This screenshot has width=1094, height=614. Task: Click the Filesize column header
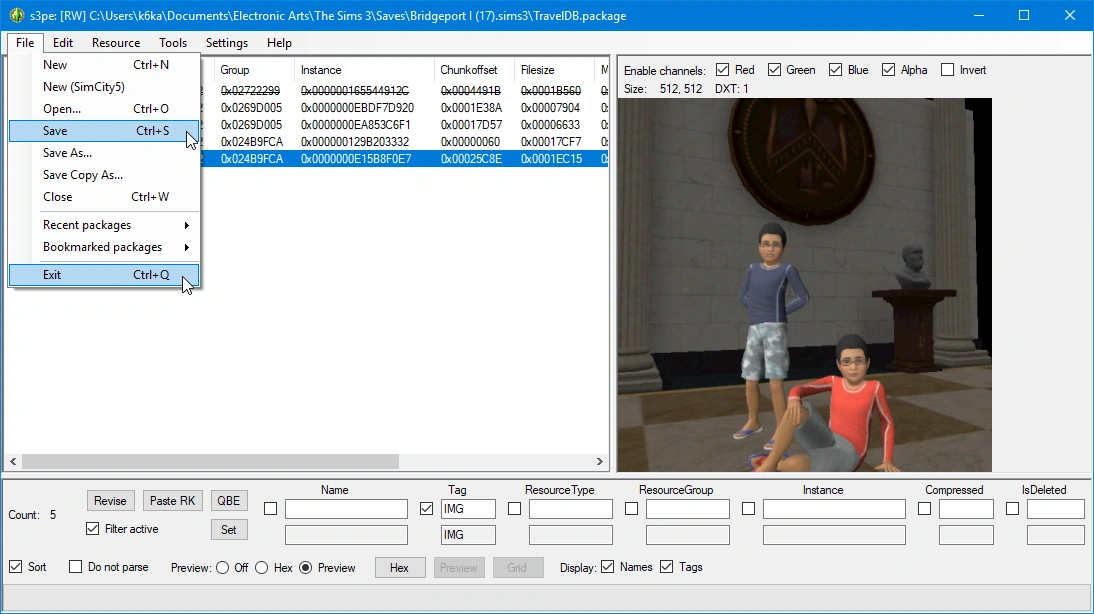pos(554,70)
